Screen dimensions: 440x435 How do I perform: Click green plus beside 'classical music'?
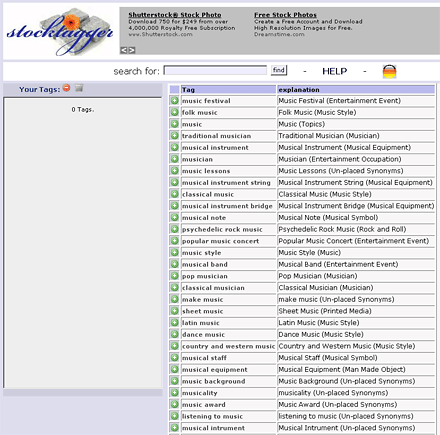[174, 194]
